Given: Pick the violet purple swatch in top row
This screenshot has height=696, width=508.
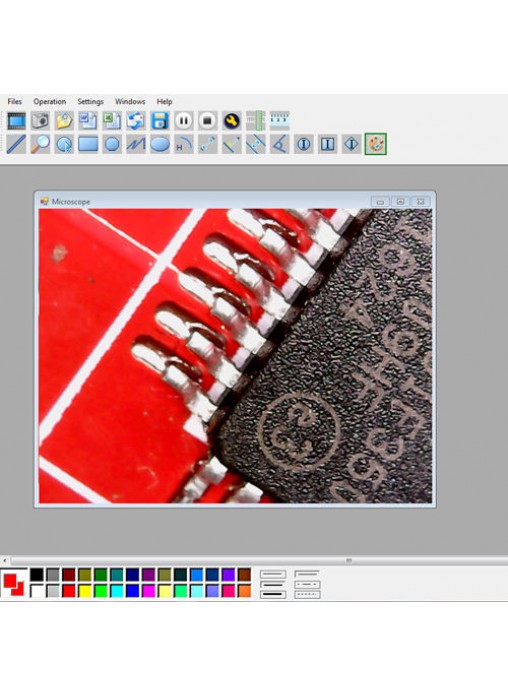Looking at the screenshot, I should (x=229, y=575).
